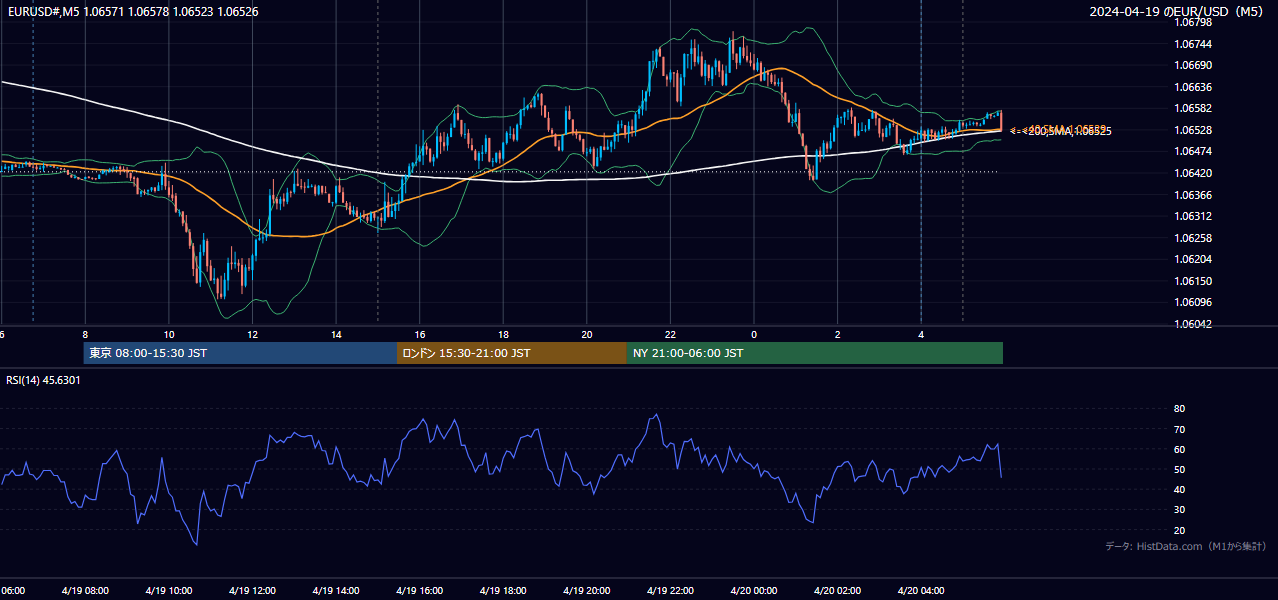The height and width of the screenshot is (600, 1278).
Task: Click price axis label 1.06150
Action: click(x=1193, y=281)
